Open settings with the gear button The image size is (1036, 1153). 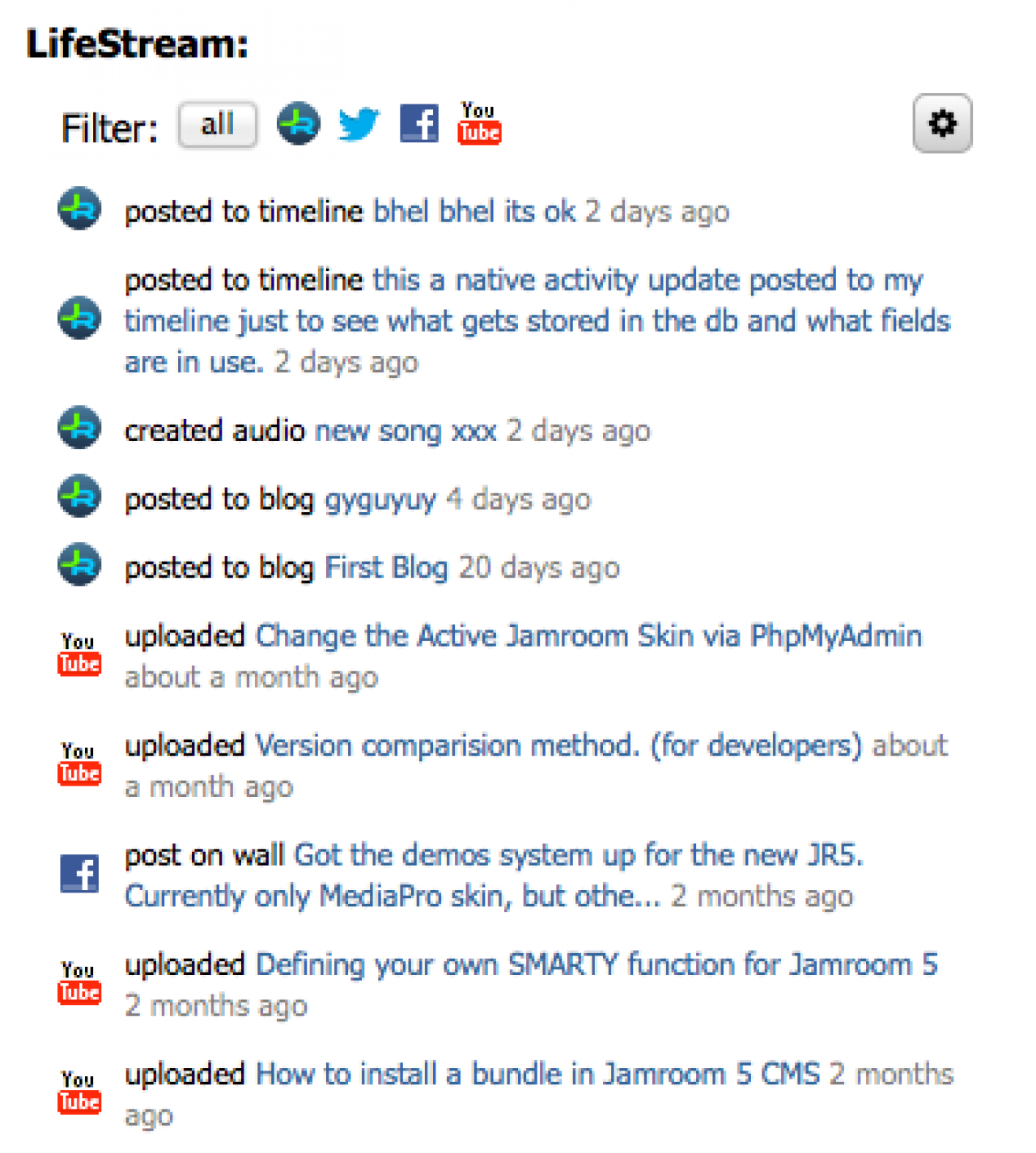(942, 124)
